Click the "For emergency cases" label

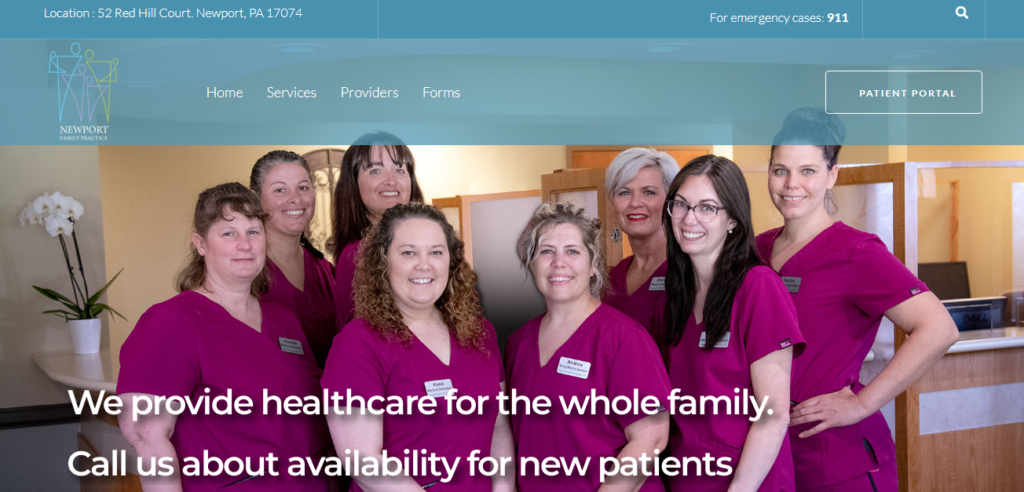(767, 18)
